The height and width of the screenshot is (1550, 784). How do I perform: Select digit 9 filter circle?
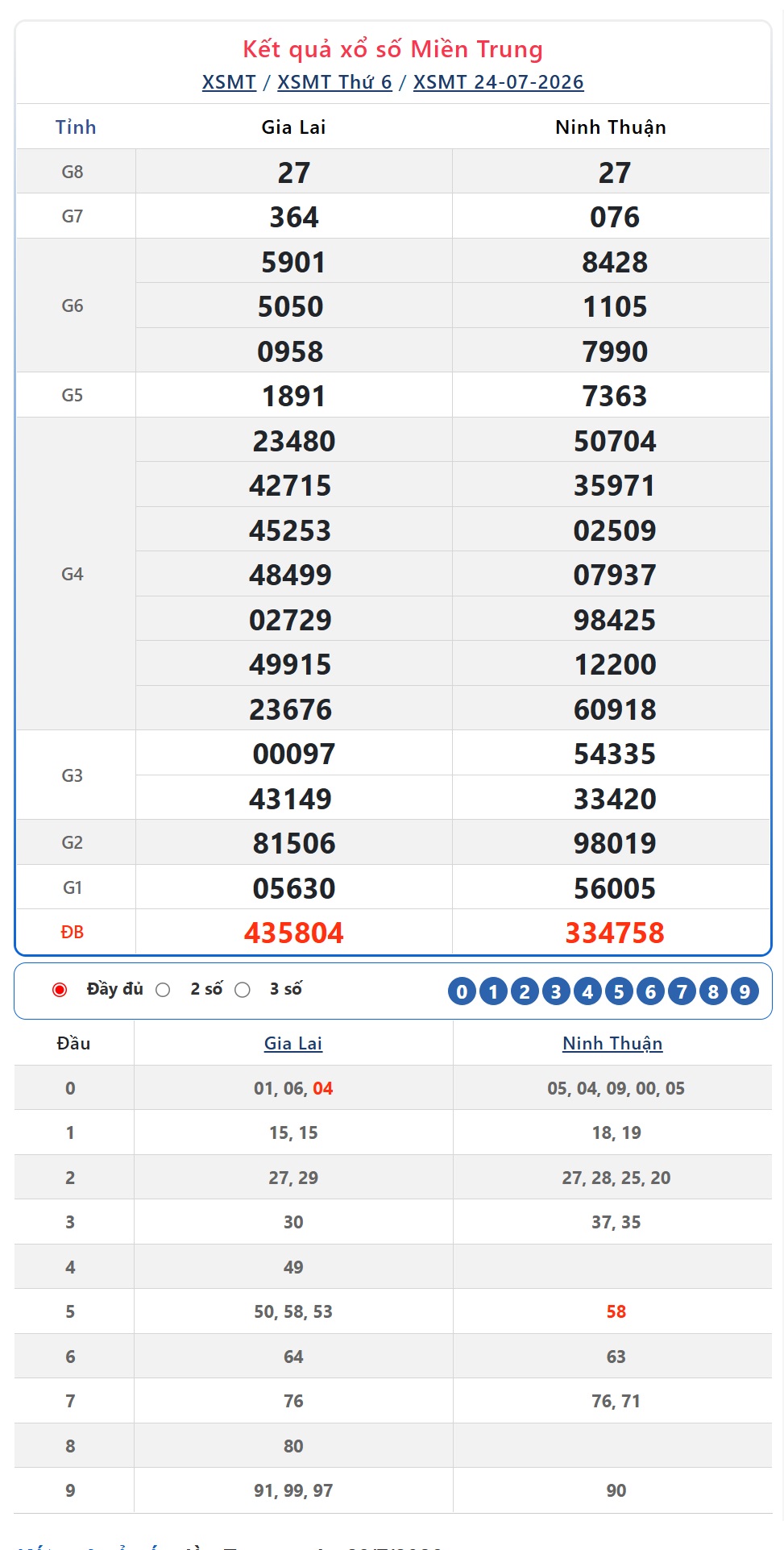pos(745,991)
